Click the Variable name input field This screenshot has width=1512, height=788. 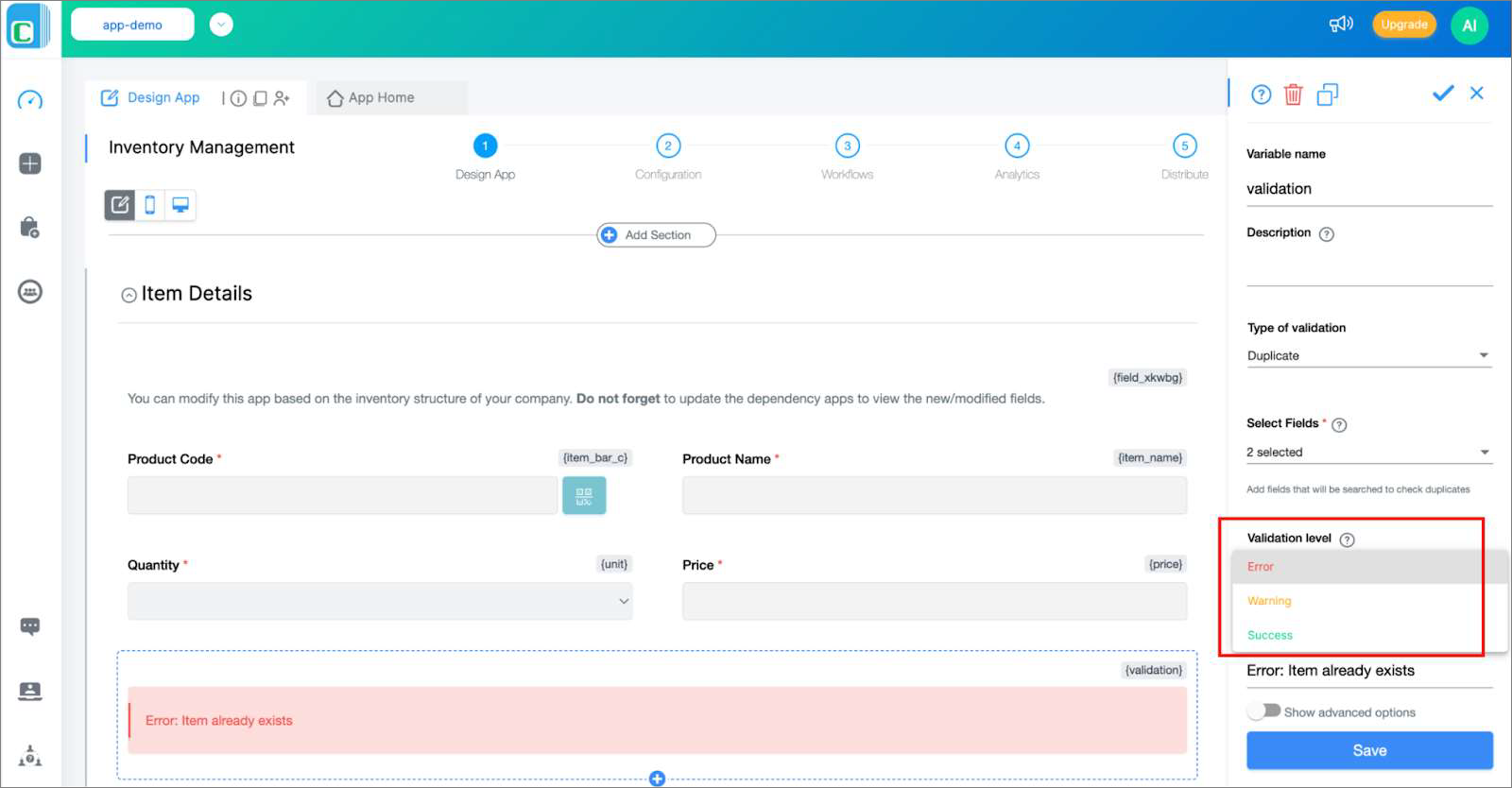(1369, 189)
